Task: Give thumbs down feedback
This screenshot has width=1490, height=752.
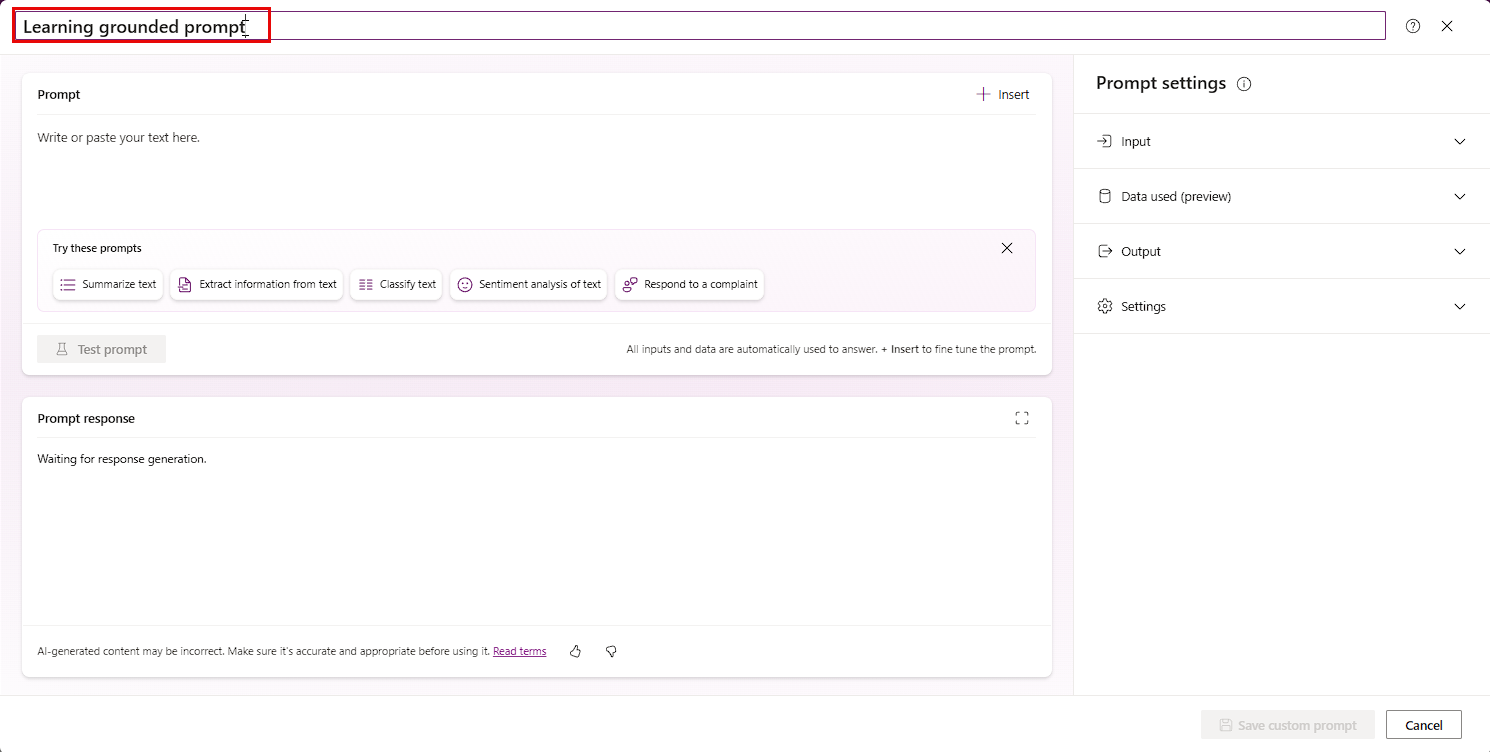Action: click(611, 651)
